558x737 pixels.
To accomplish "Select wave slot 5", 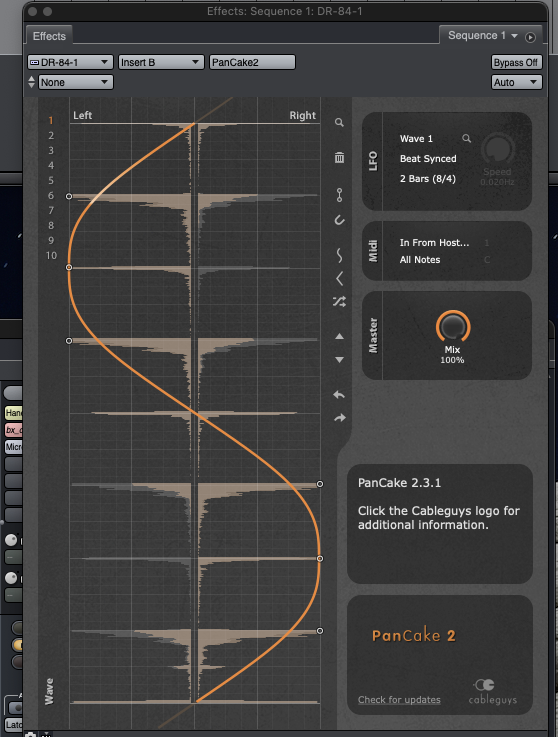I will tap(51, 180).
